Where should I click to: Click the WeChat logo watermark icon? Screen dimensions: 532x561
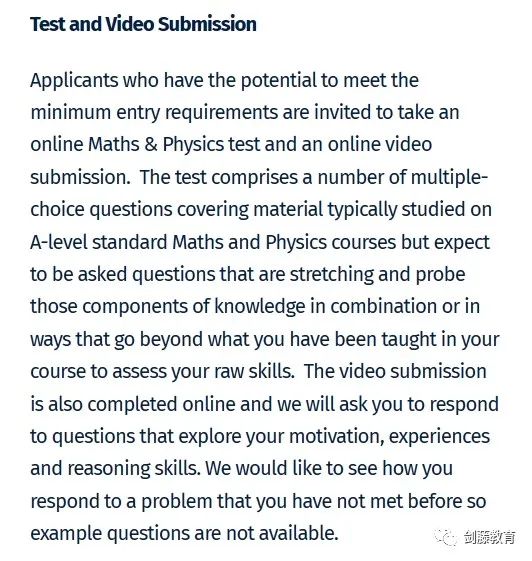(x=446, y=537)
